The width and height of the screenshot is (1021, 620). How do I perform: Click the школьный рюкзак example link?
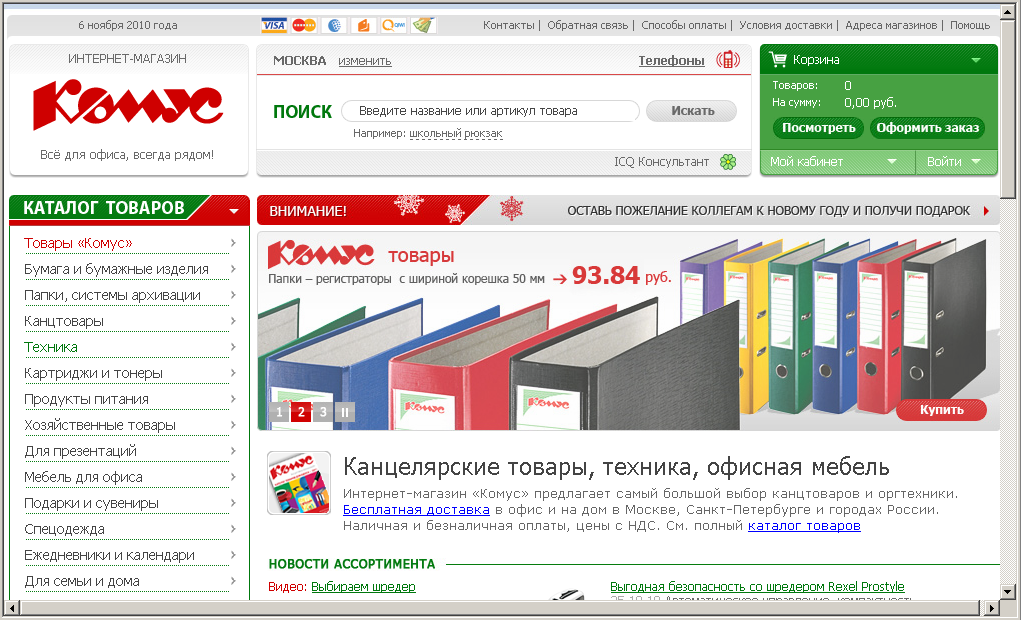[456, 134]
